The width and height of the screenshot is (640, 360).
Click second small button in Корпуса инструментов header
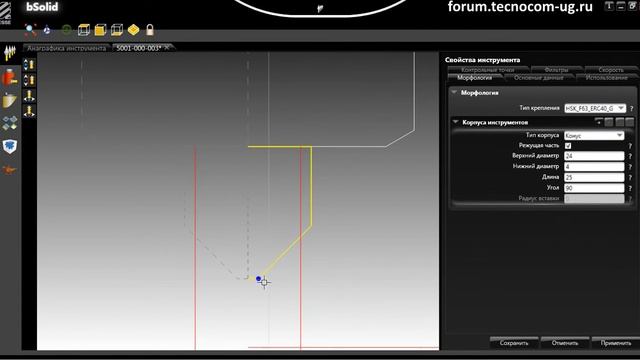[x=609, y=122]
